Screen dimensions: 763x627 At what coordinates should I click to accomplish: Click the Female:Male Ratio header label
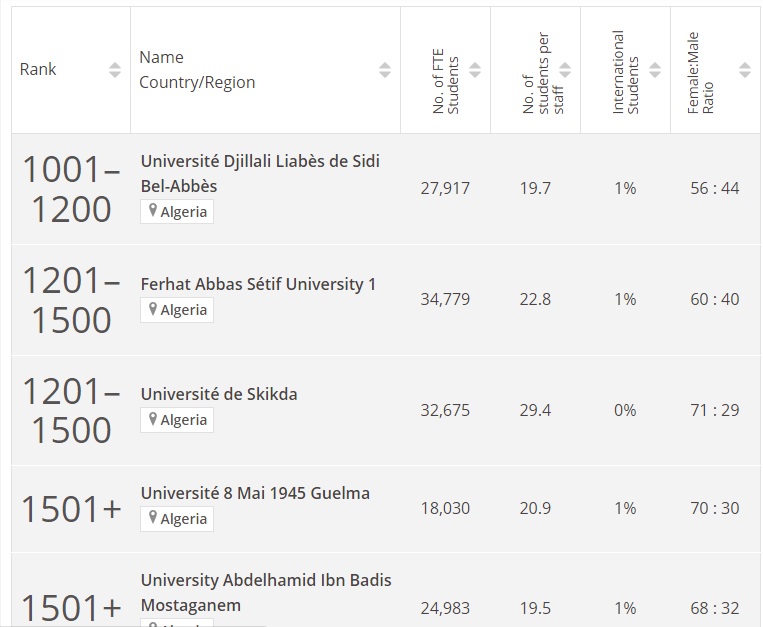coord(700,73)
